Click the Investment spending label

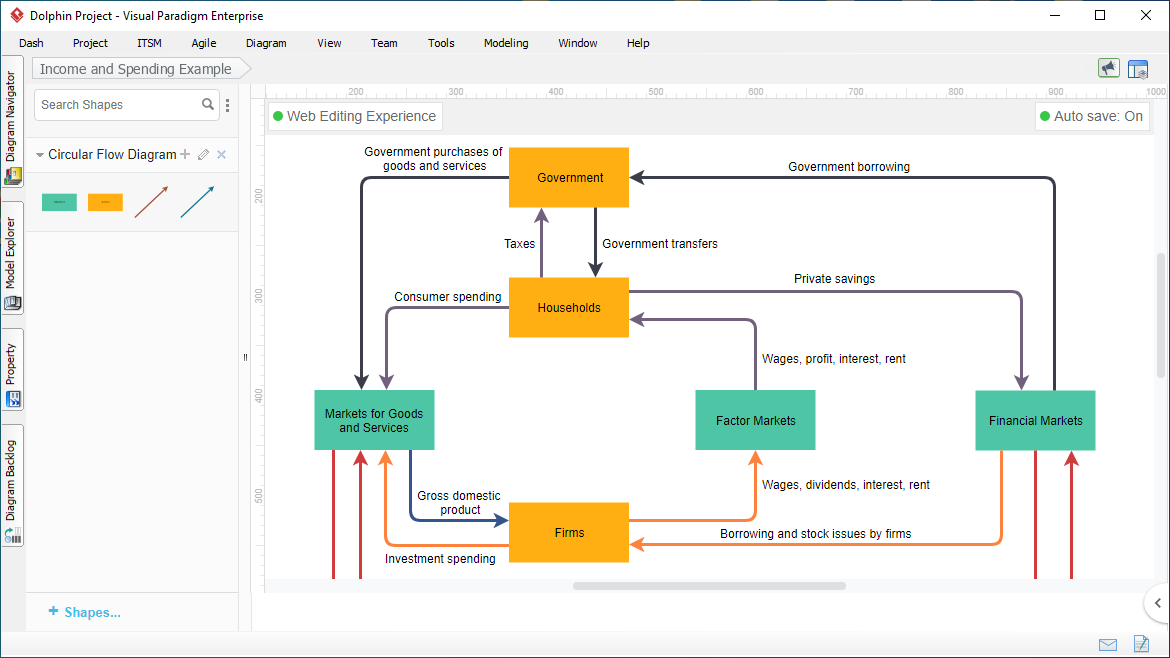pos(440,559)
